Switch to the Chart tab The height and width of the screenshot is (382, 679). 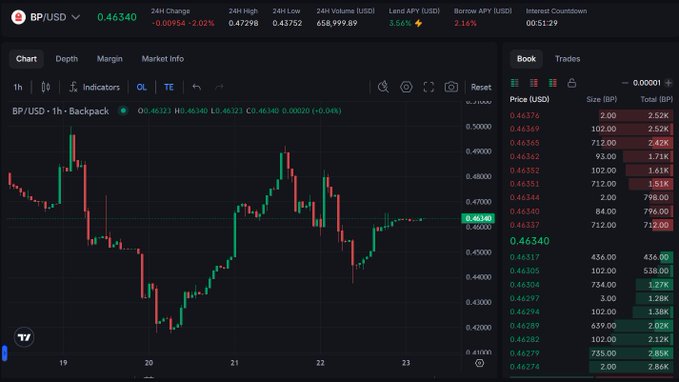coord(26,59)
